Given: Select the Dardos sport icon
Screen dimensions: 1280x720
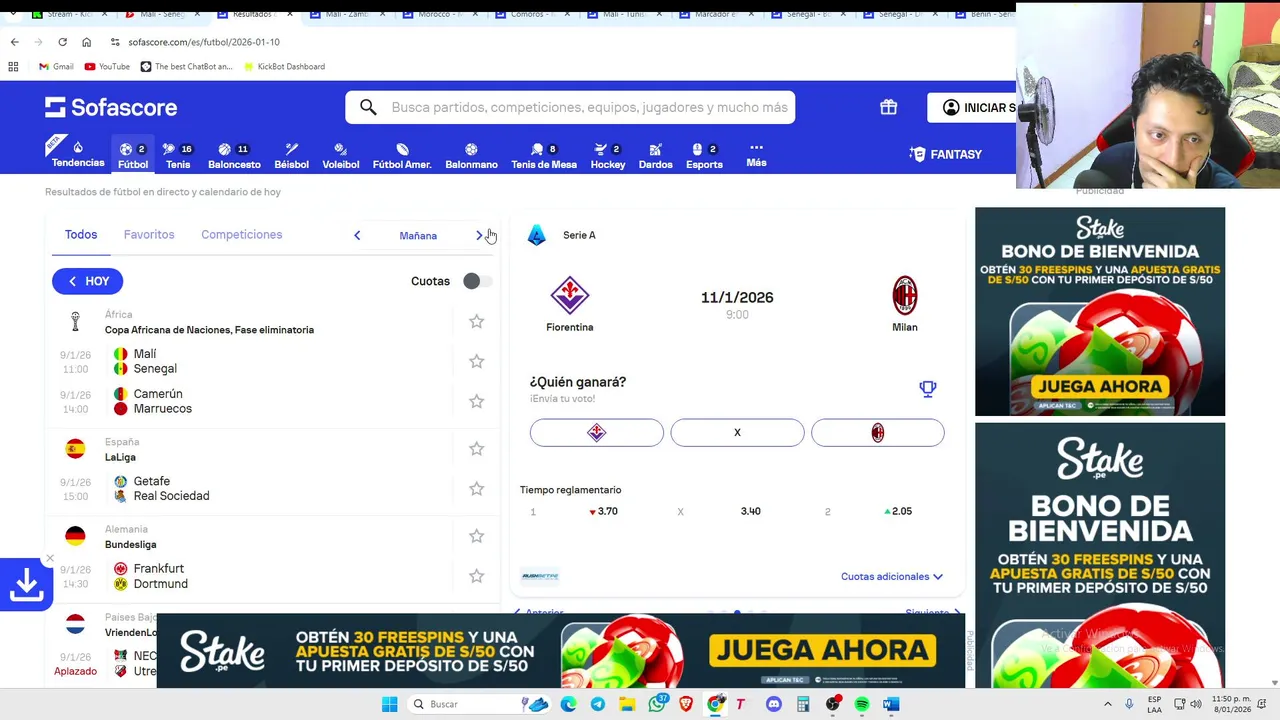Looking at the screenshot, I should [655, 149].
